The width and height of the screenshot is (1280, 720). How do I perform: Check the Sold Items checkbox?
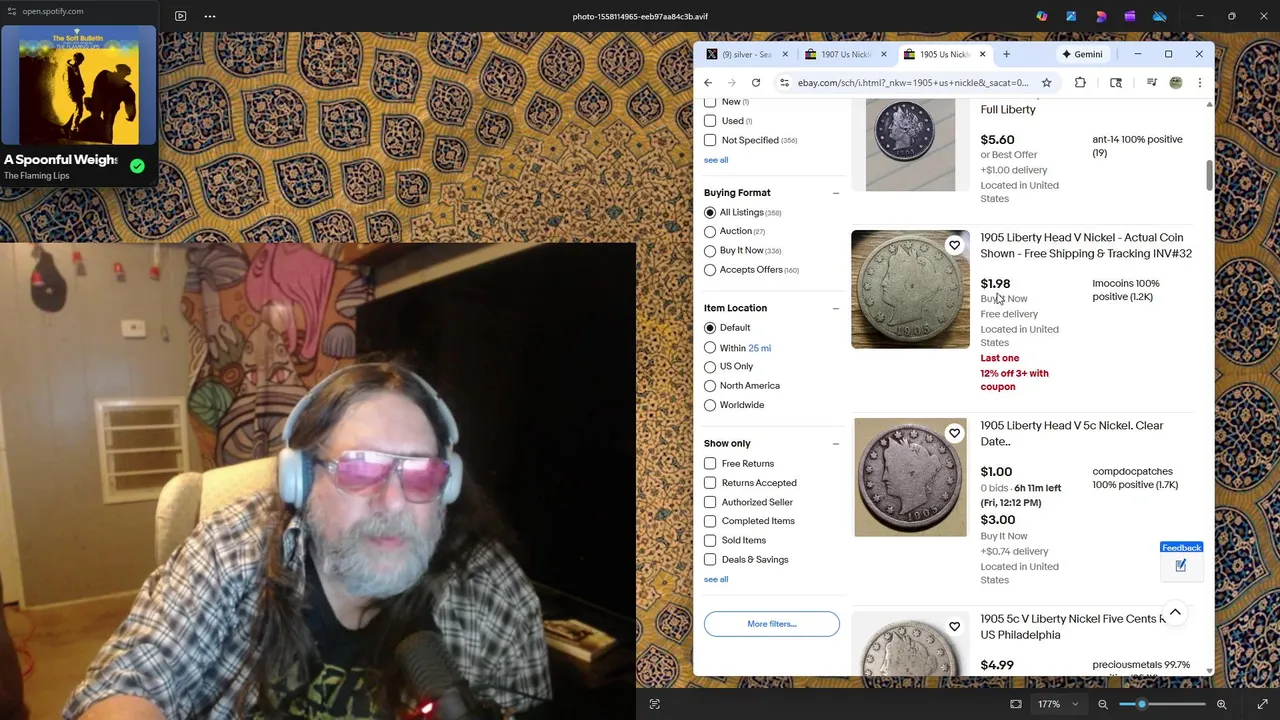[x=710, y=540]
